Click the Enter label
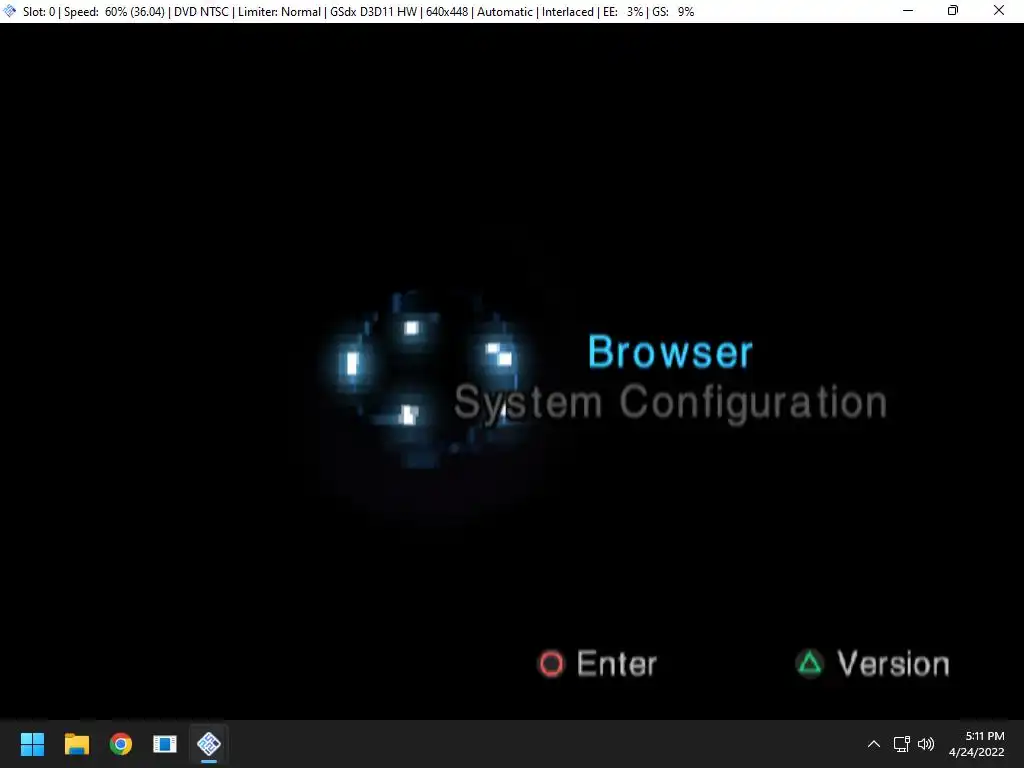Image resolution: width=1024 pixels, height=768 pixels. point(616,664)
